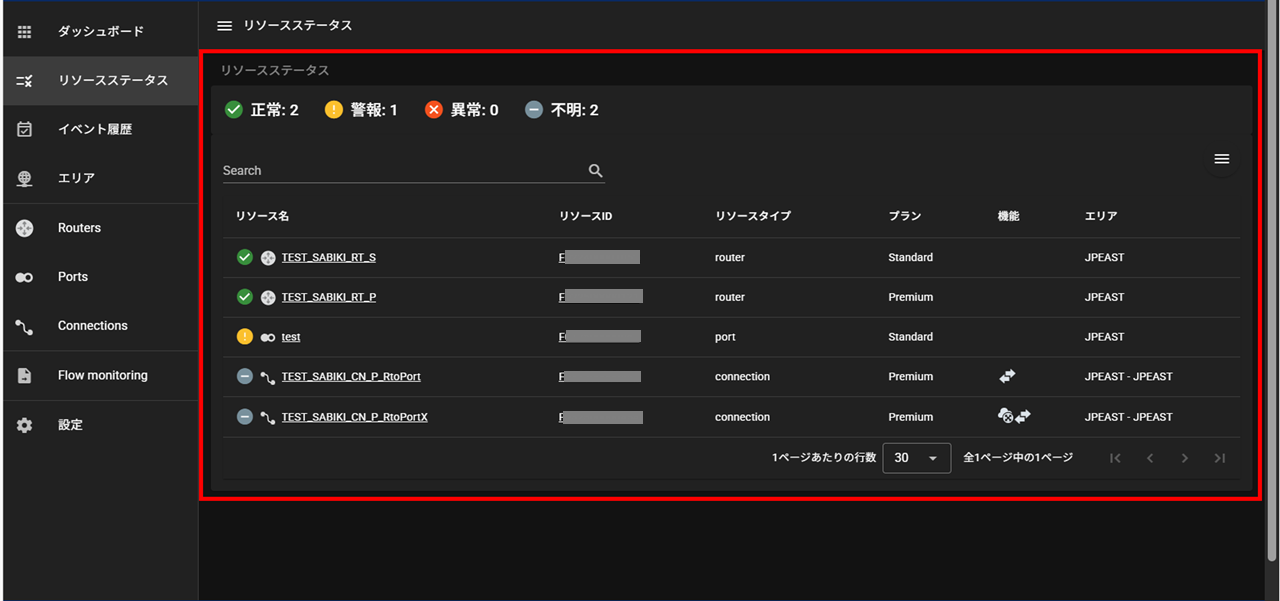Screen dimensions: 1280x601
Task: Open the rows per page dropdown
Action: point(916,458)
